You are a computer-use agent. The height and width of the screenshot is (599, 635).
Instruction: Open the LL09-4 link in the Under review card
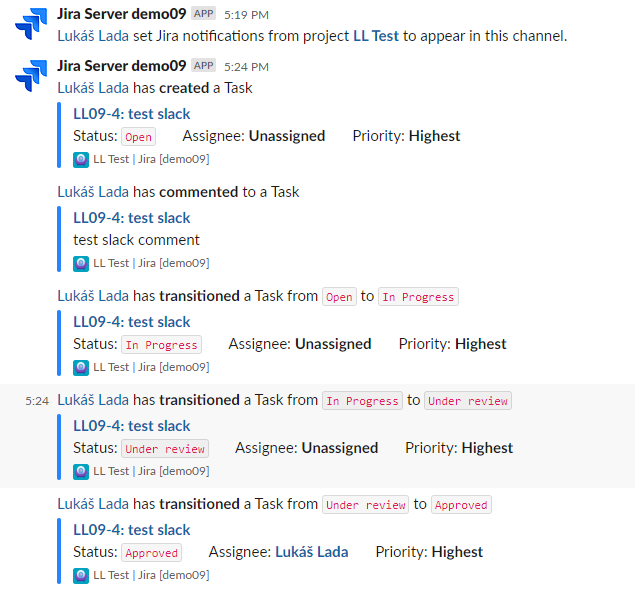[x=132, y=426]
